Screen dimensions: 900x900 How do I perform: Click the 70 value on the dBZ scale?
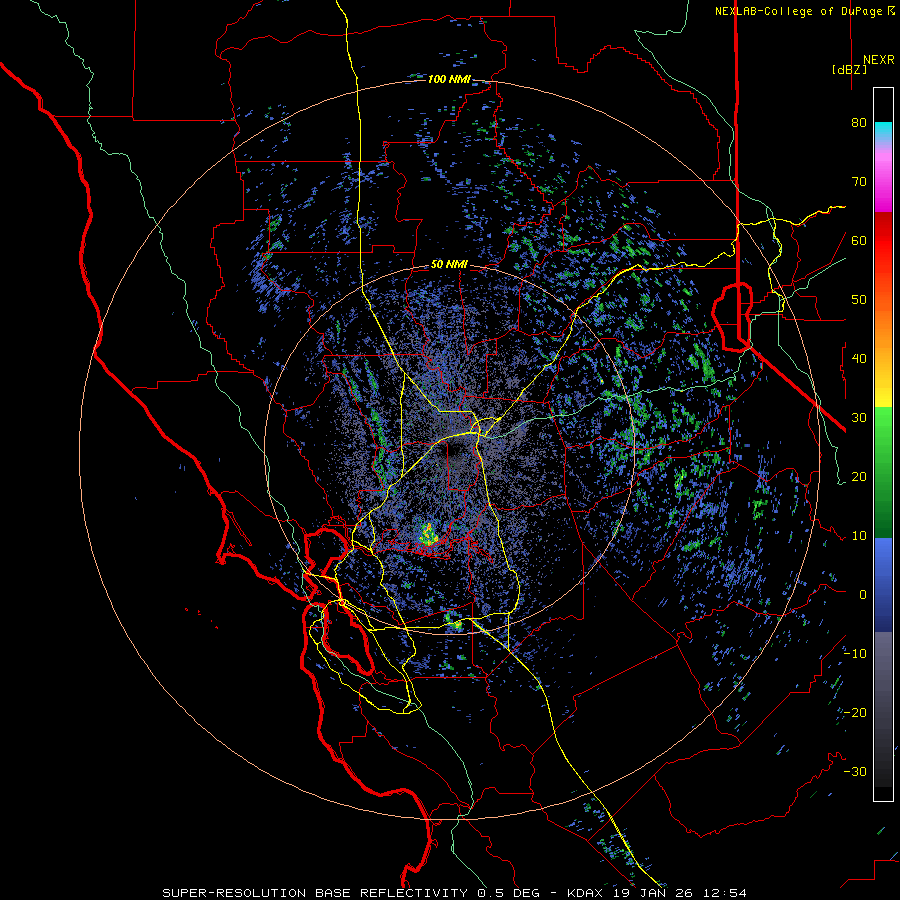(x=859, y=181)
